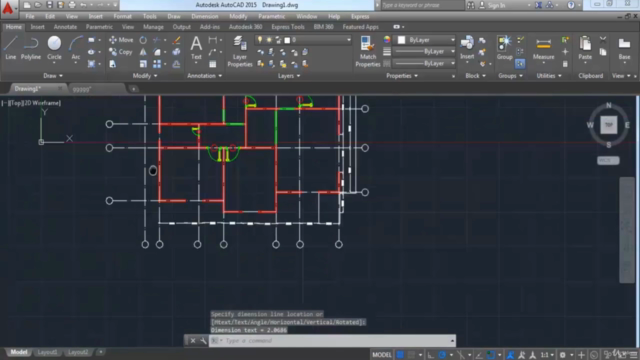Switch to the Layout2 tab
This screenshot has width=640, height=360.
[78, 352]
